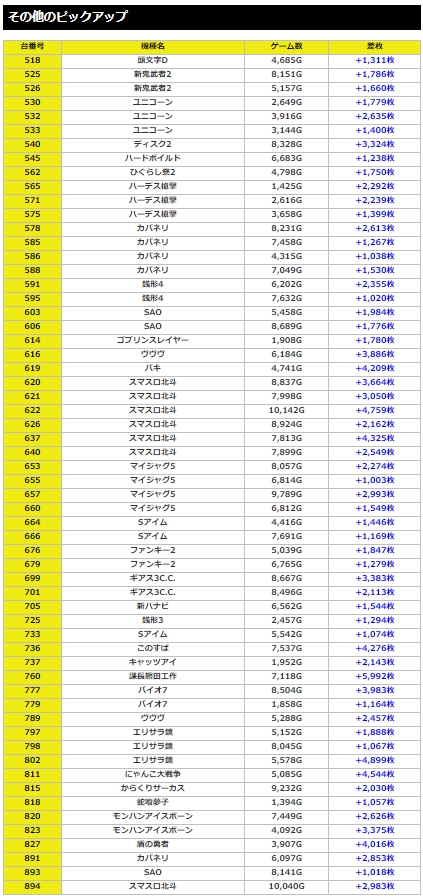Select machine number 789 cell
Image resolution: width=423 pixels, height=896 pixels.
click(33, 718)
